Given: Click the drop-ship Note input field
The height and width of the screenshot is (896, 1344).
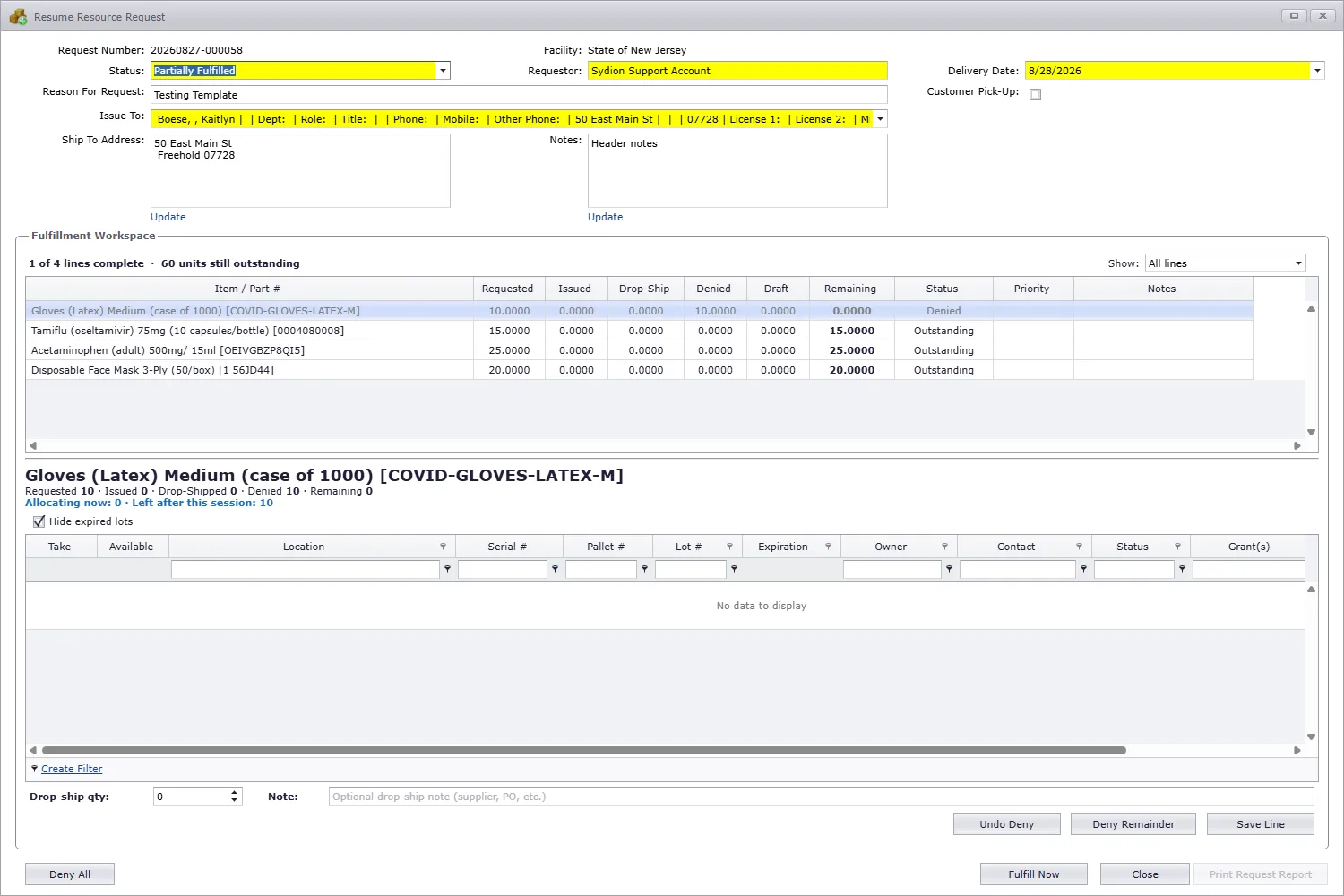Looking at the screenshot, I should [822, 797].
